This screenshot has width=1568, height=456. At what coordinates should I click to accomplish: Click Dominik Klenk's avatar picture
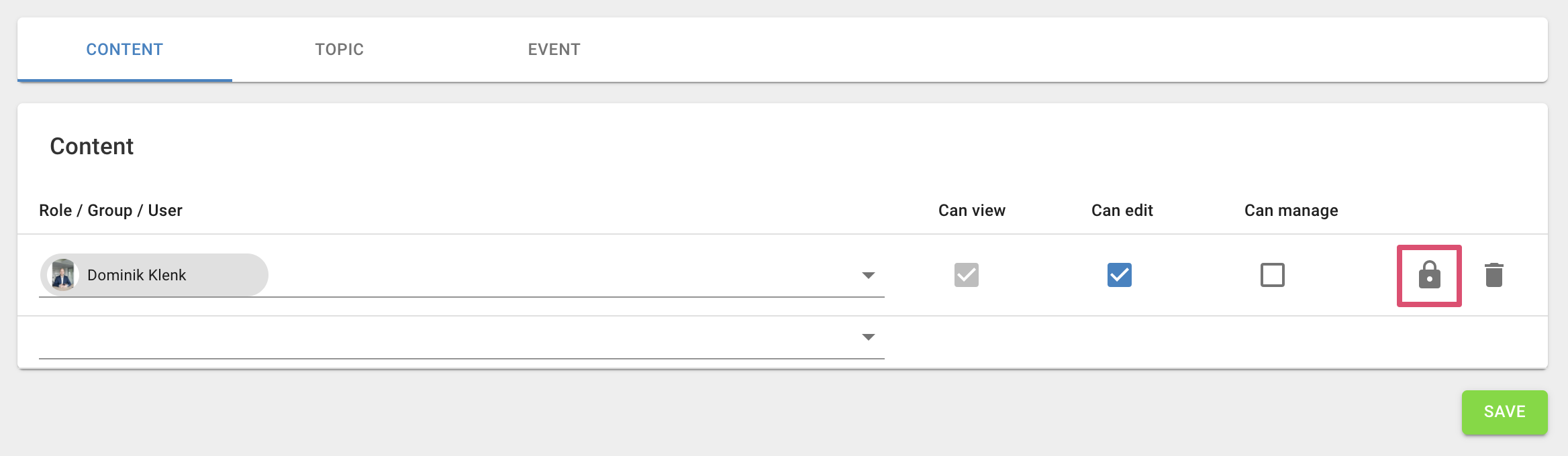point(63,275)
